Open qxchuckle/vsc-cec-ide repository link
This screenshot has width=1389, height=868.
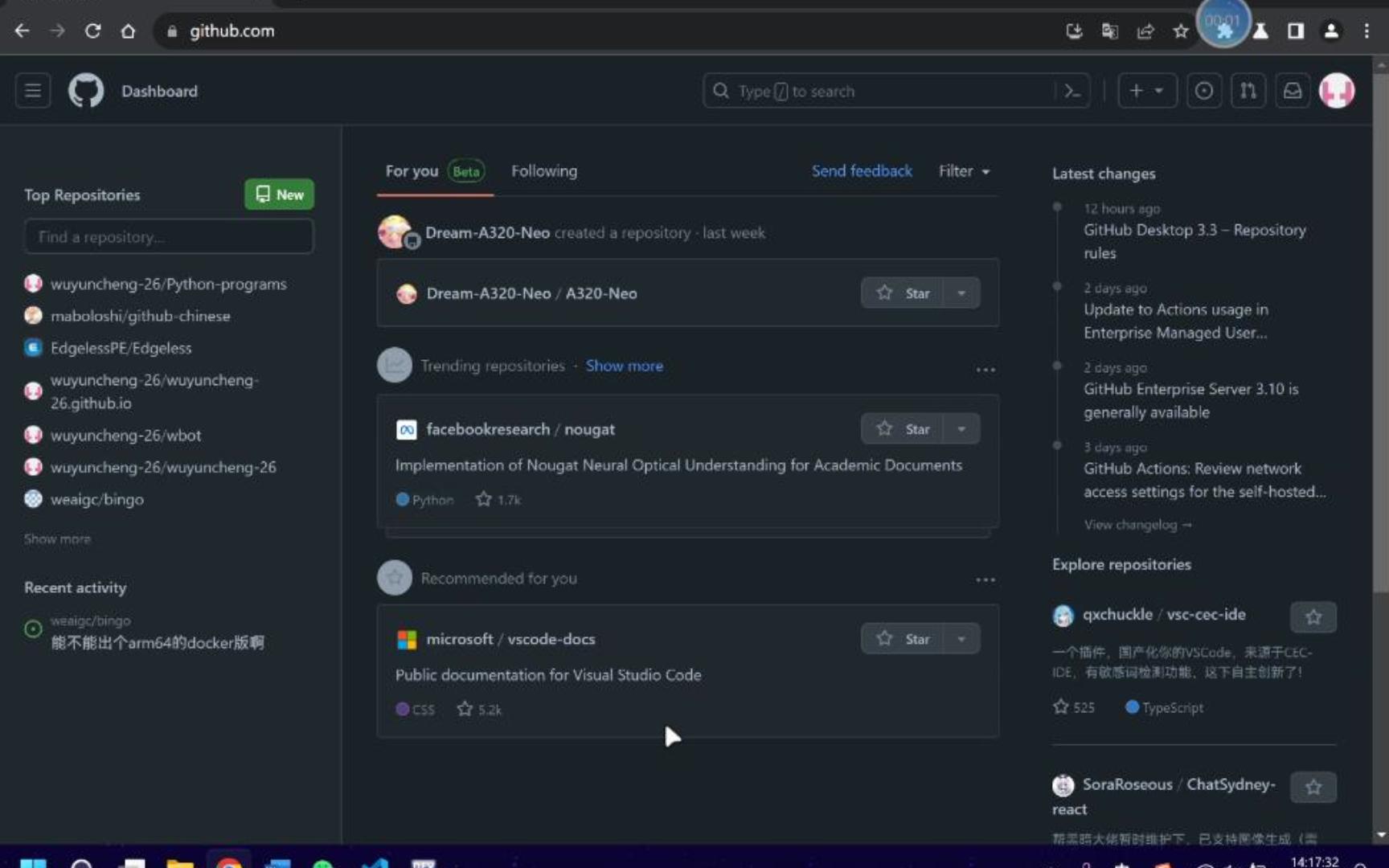point(1164,614)
